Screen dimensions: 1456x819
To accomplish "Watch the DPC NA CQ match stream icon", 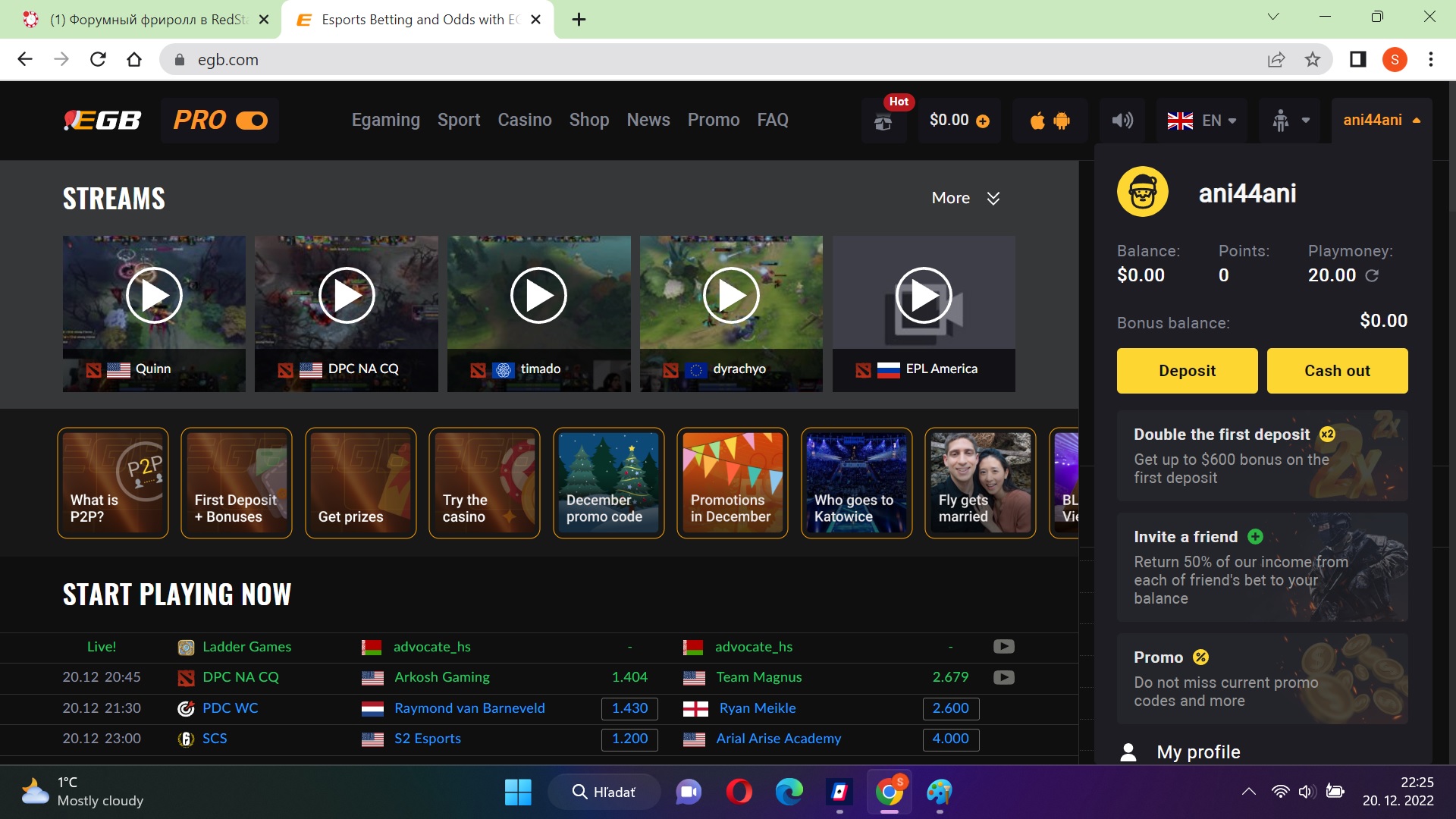I will (x=1003, y=677).
